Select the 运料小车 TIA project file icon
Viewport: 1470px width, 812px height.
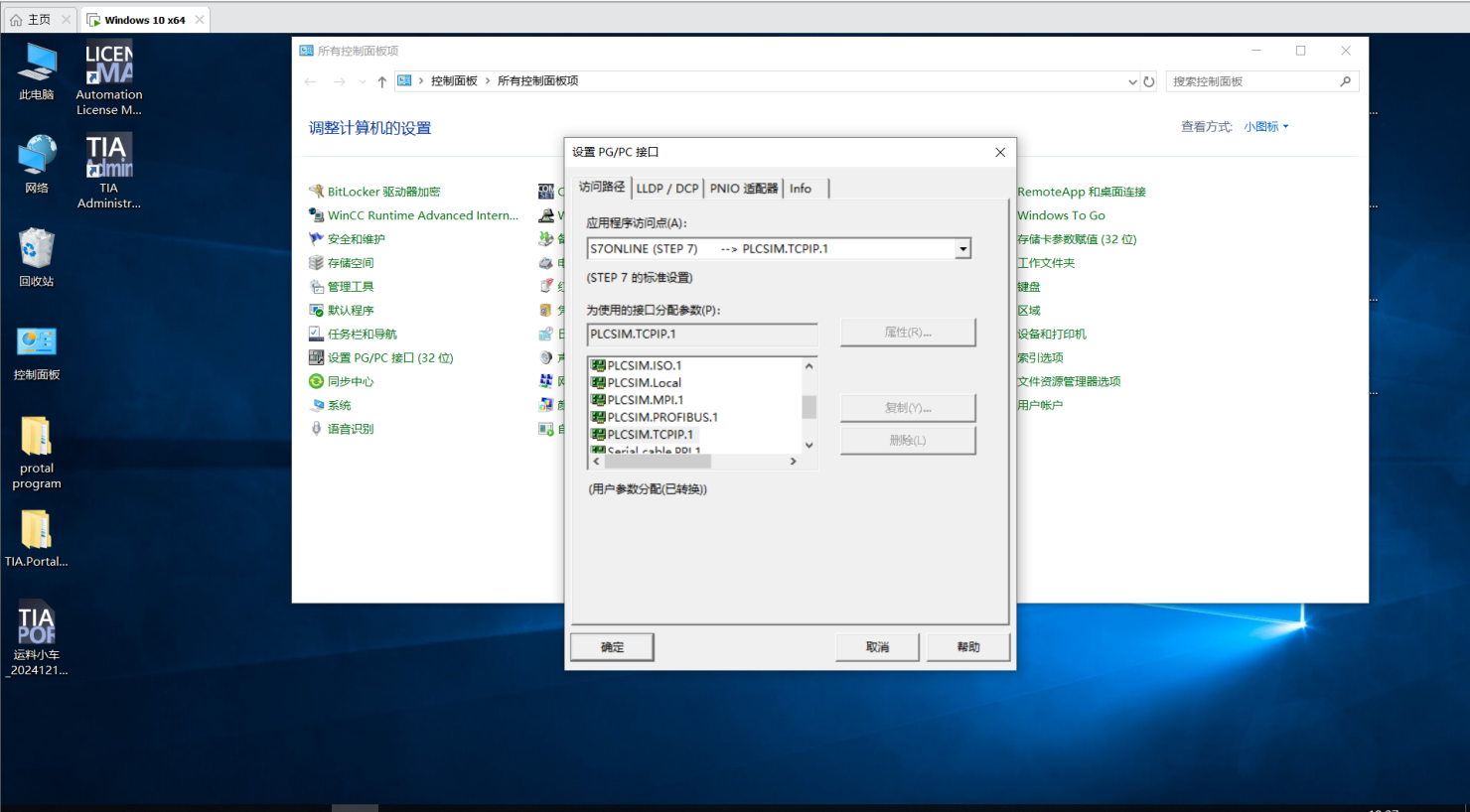pos(37,637)
